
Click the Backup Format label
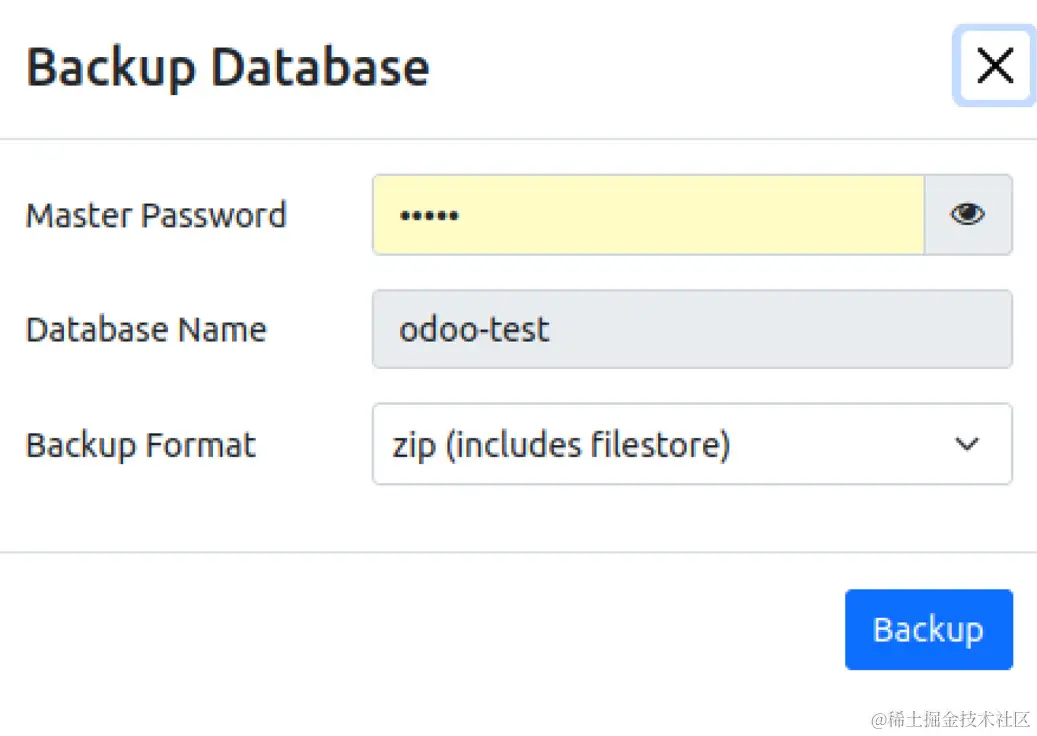141,445
